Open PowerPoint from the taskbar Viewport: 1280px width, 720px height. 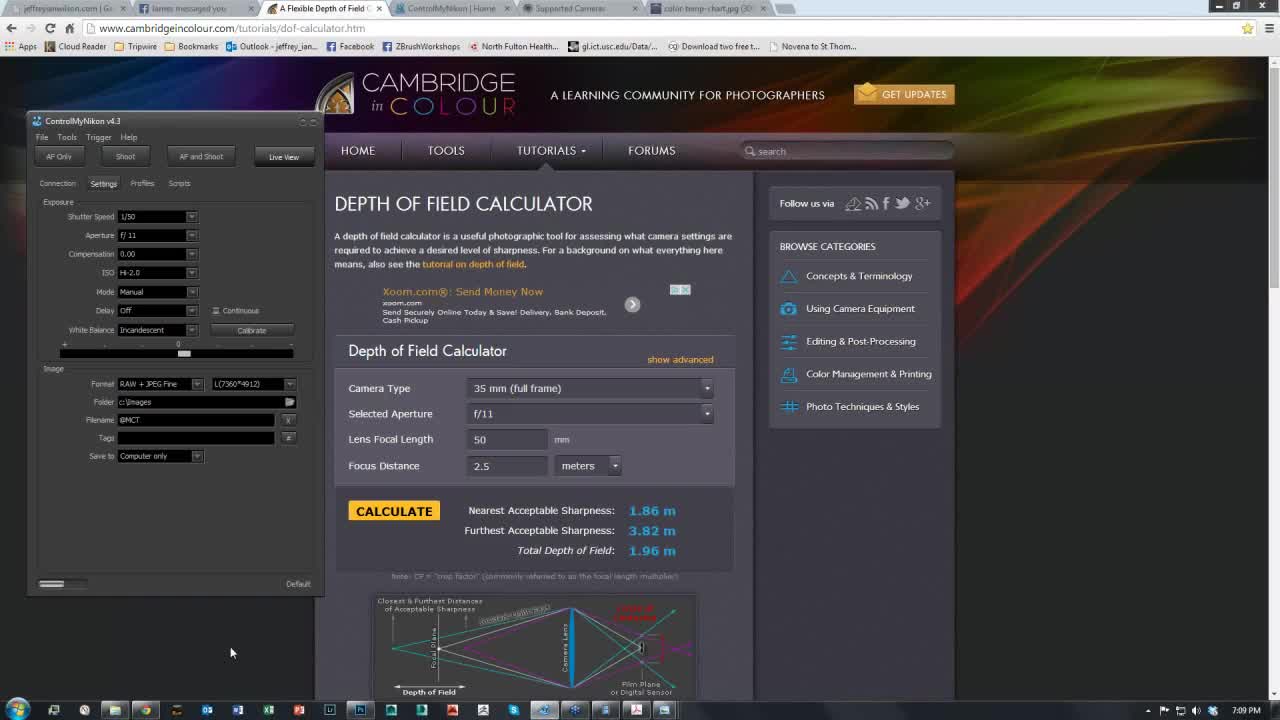tap(299, 710)
